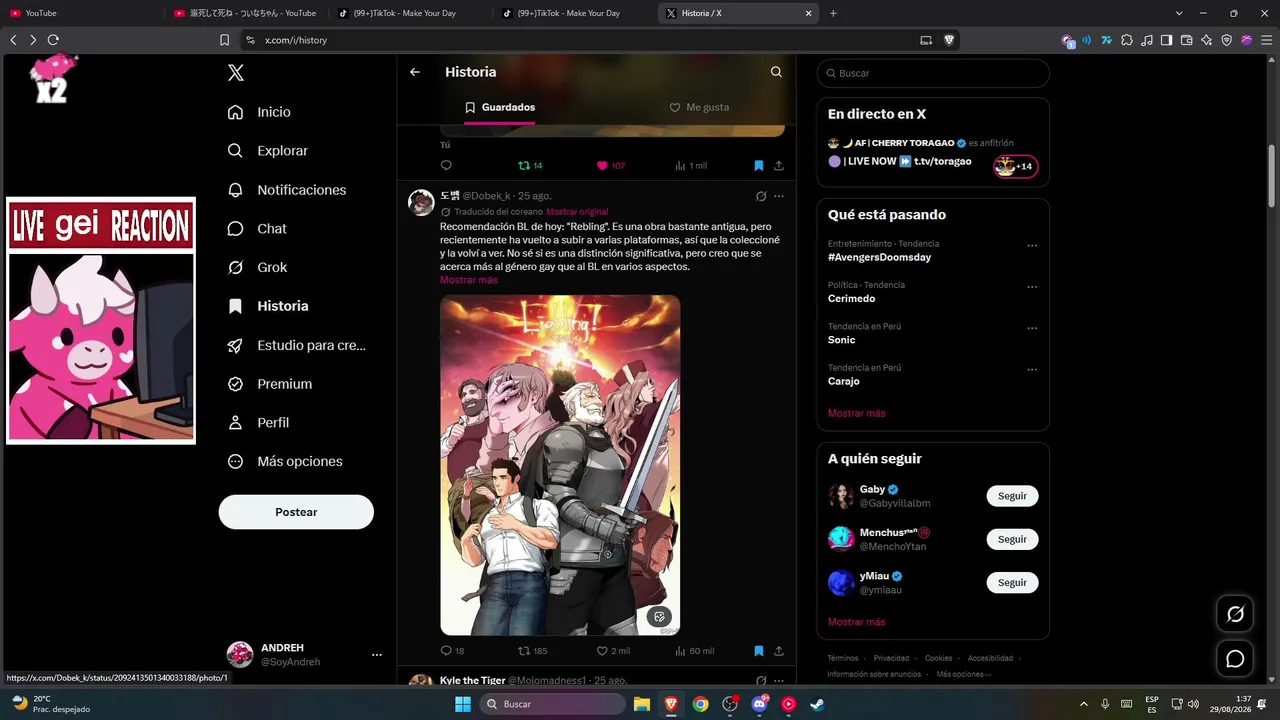Screen dimensions: 1280x720
Task: Open the tab search dropdown arrow
Action: 1179,13
